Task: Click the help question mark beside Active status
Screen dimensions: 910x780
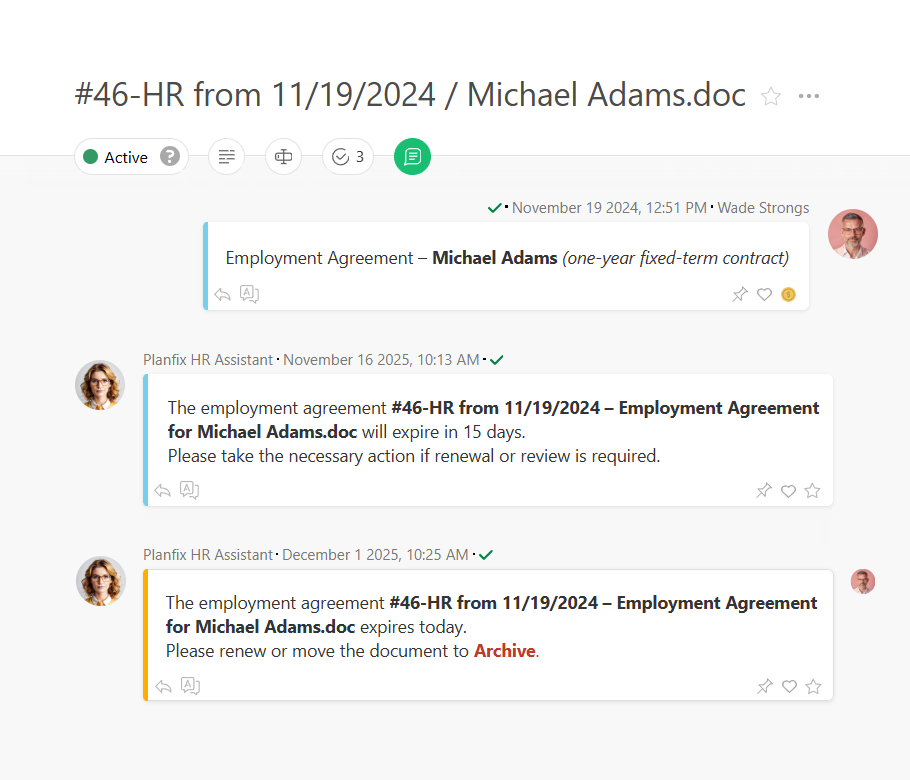Action: pyautogui.click(x=169, y=156)
